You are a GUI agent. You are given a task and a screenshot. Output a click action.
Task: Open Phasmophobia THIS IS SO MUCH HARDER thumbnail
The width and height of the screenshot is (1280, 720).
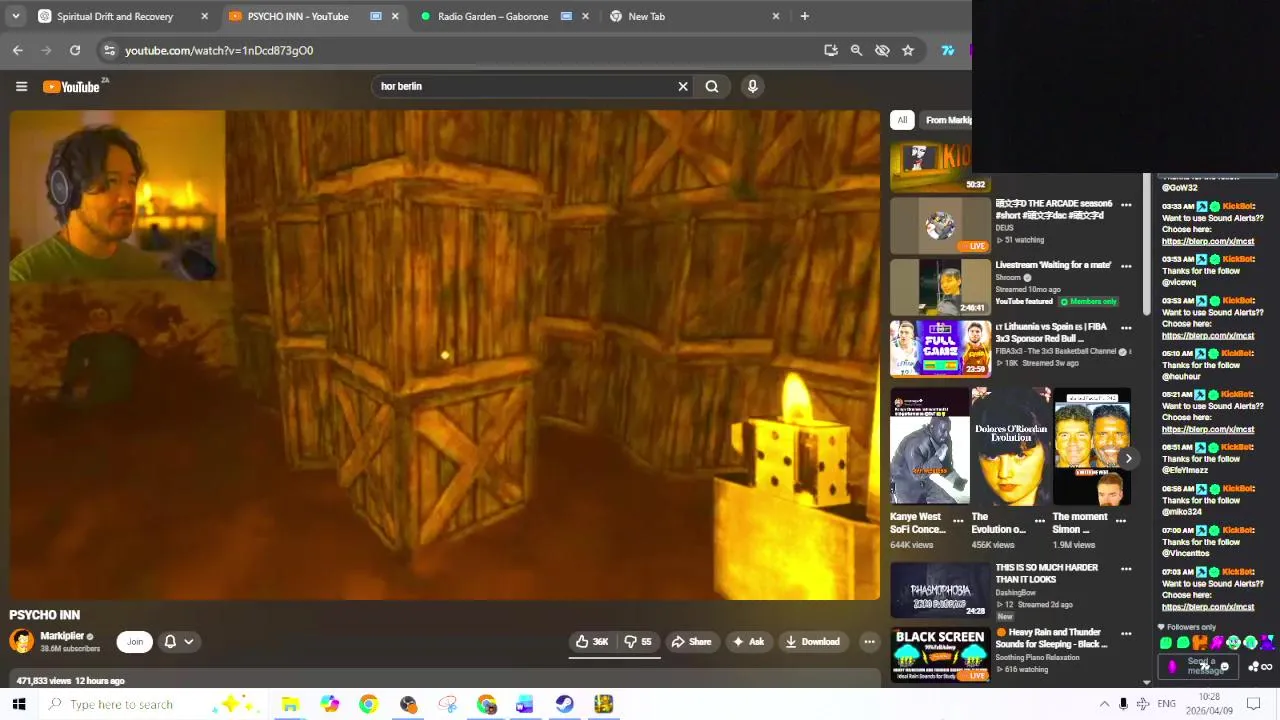[940, 590]
